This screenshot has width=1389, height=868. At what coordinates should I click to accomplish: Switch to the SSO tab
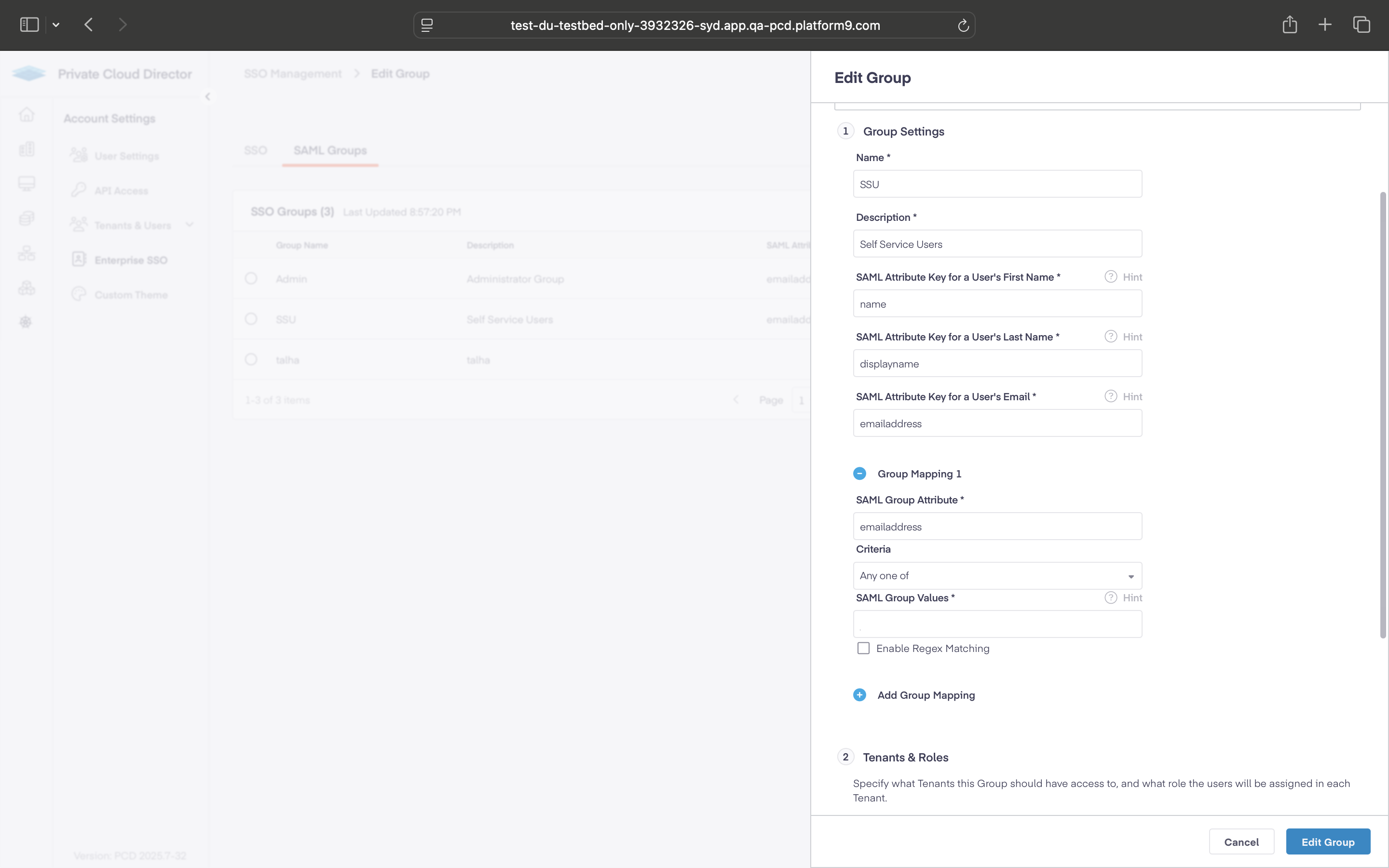coord(256,150)
